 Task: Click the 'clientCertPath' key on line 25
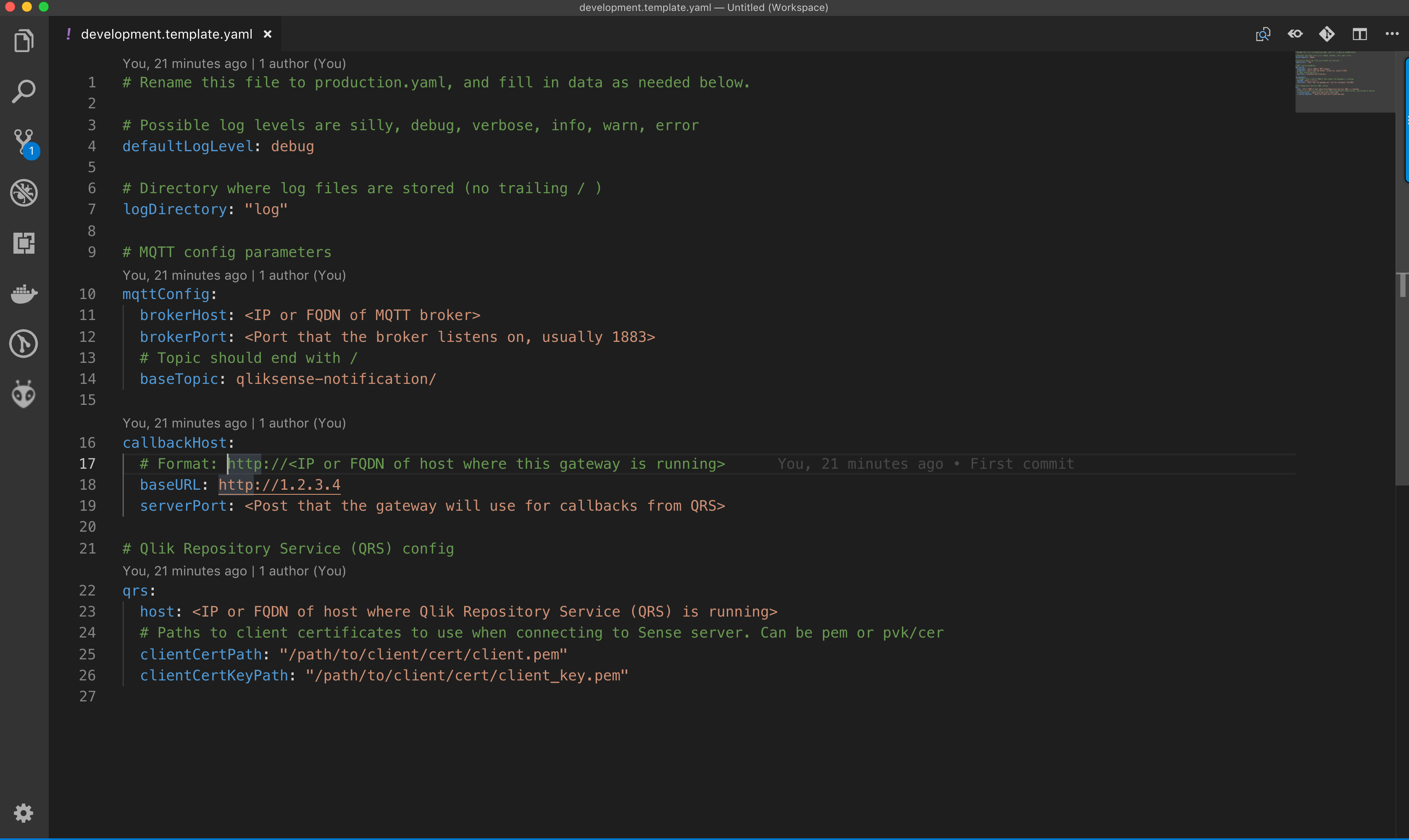pyautogui.click(x=201, y=654)
